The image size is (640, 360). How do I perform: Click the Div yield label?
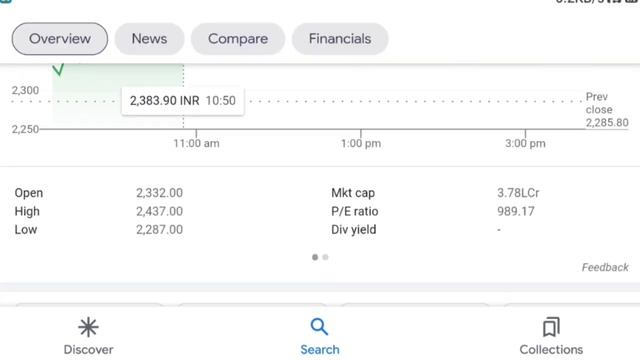(353, 230)
